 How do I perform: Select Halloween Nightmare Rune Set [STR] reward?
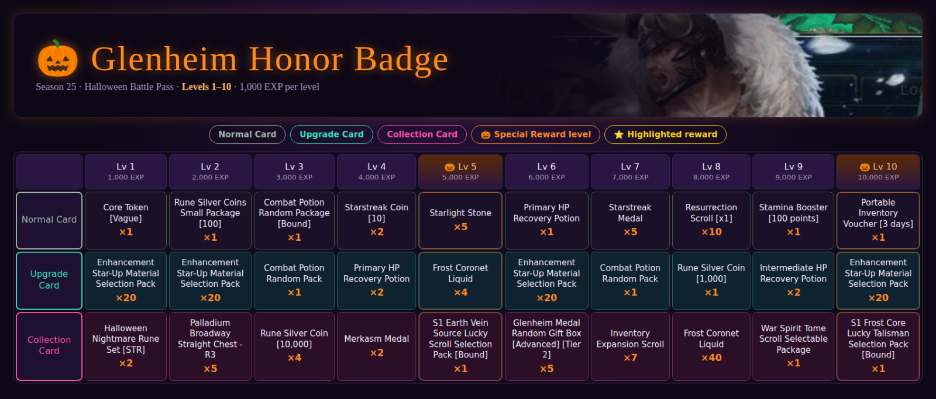click(126, 346)
